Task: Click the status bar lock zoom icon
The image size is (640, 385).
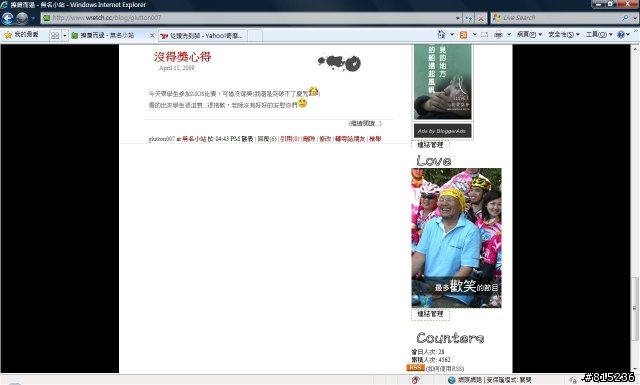Action: tap(573, 381)
